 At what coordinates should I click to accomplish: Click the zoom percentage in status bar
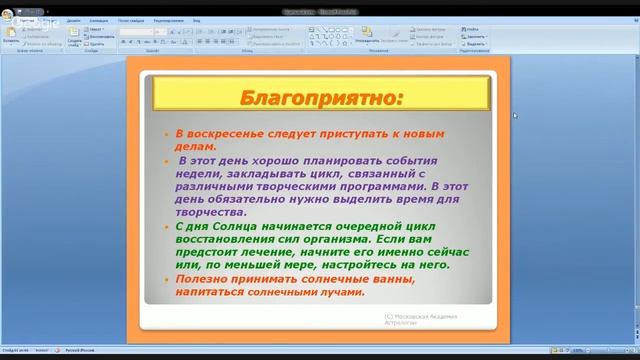coord(578,350)
